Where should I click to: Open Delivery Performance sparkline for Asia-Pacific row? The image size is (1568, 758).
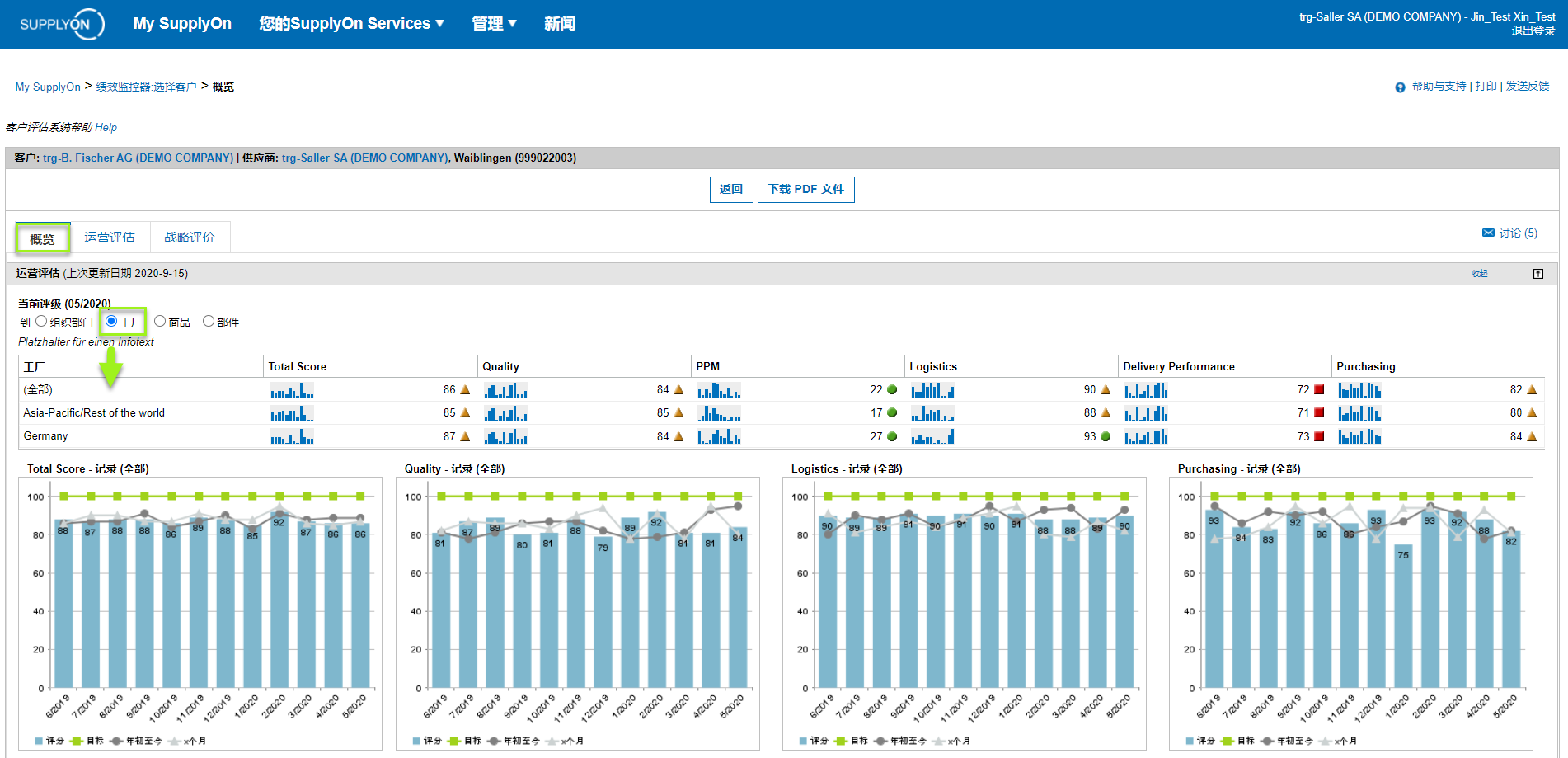click(1146, 413)
